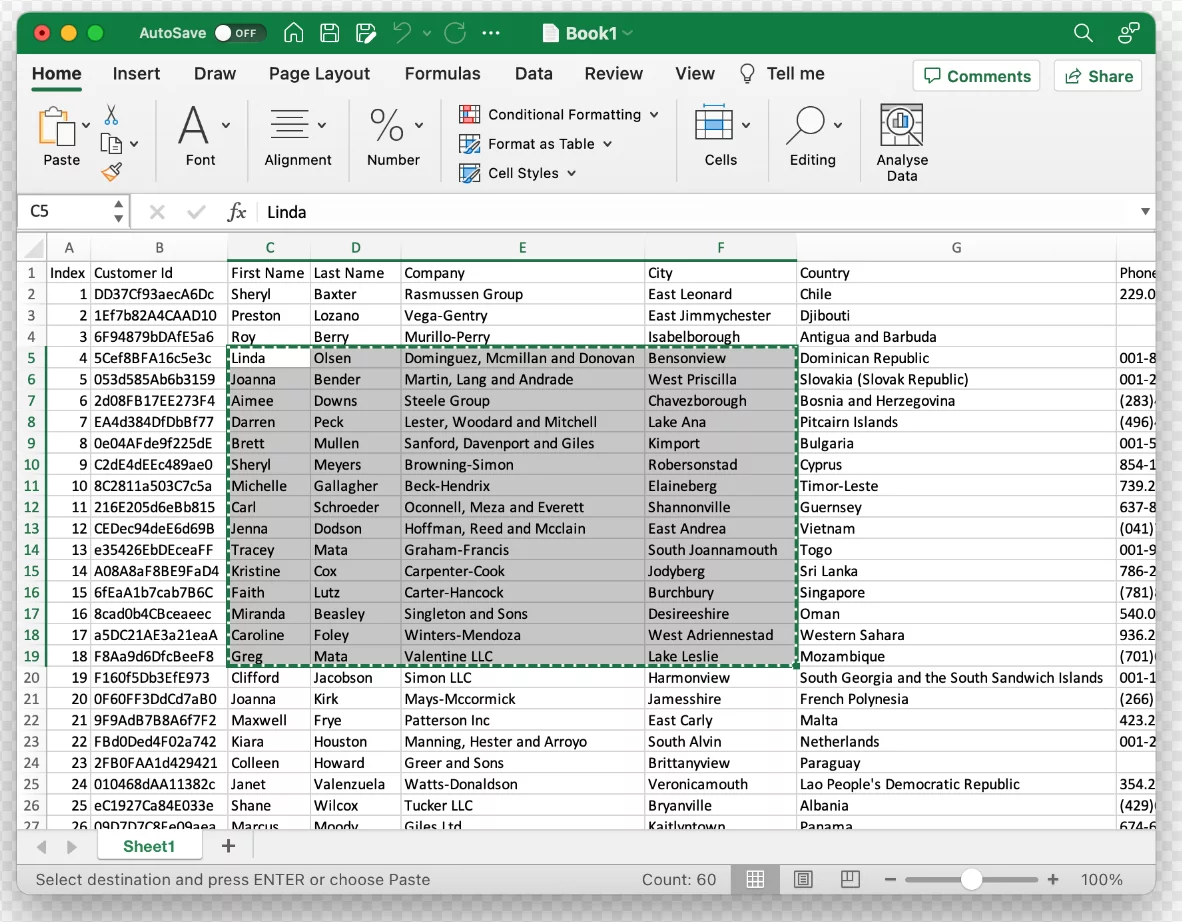Viewport: 1182px width, 922px height.
Task: Click the cell containing Rasmussen Group
Action: [x=522, y=294]
